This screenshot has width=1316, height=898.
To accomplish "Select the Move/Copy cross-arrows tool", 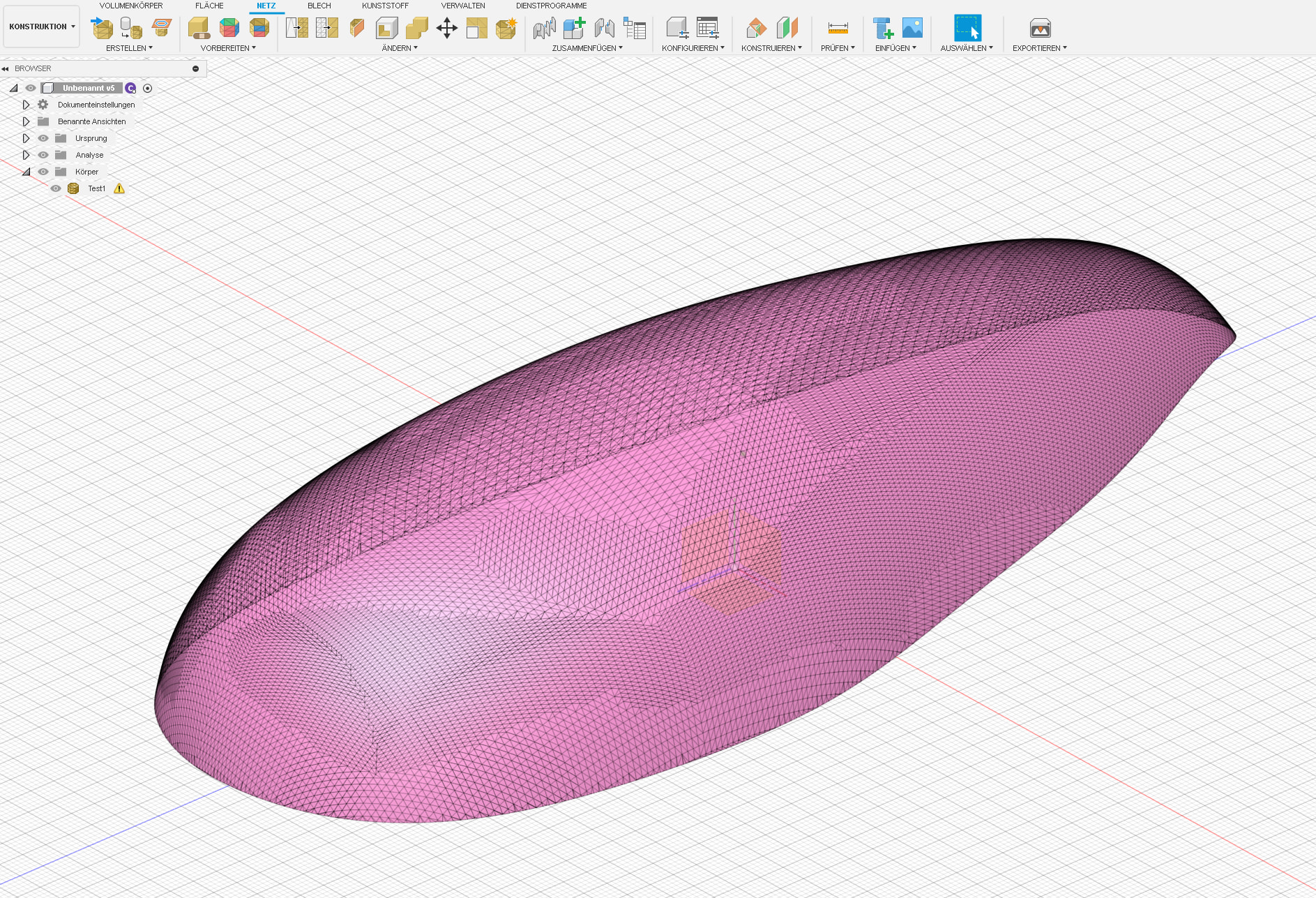I will pyautogui.click(x=446, y=28).
